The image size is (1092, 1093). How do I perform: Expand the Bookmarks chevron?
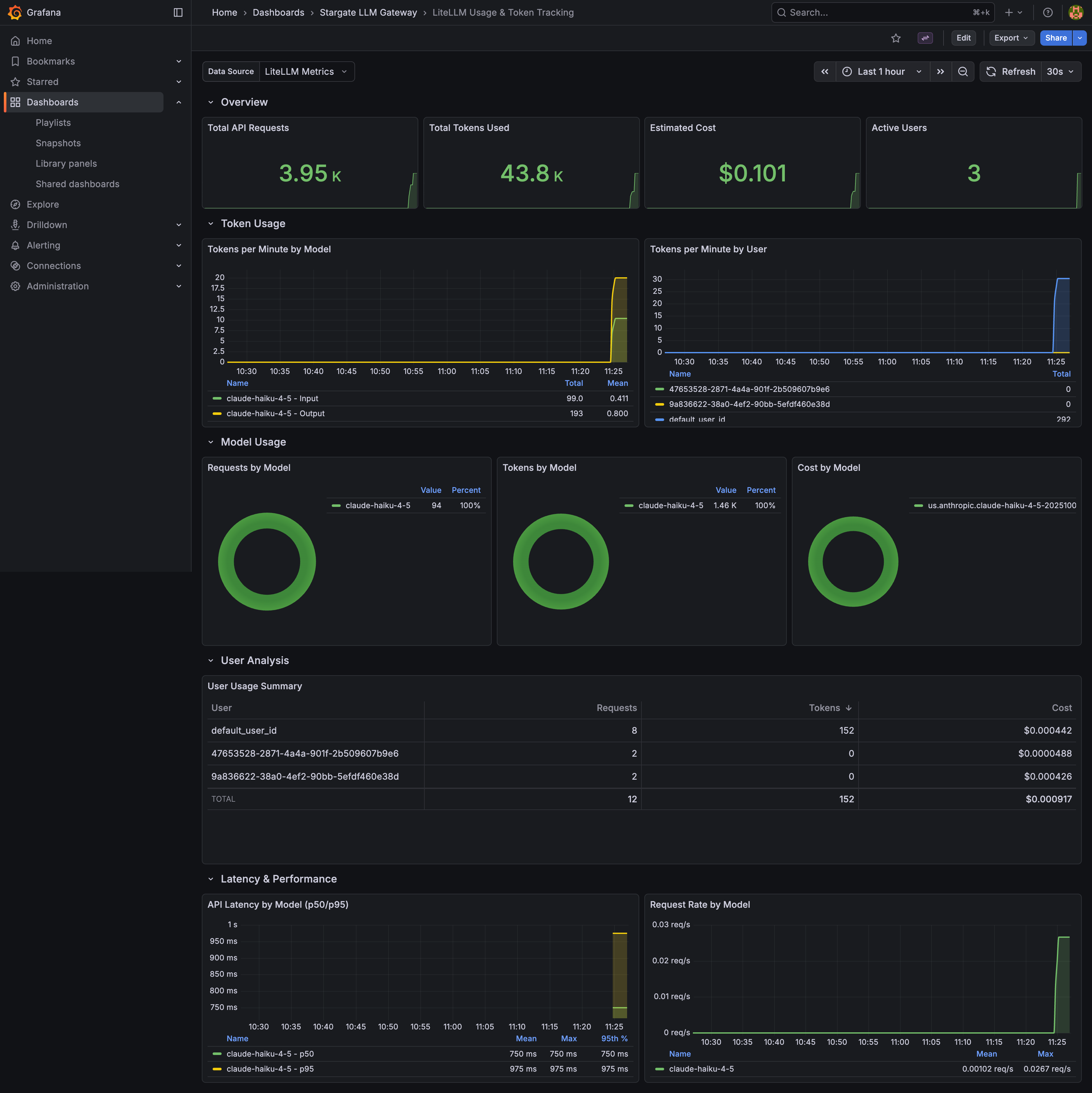pos(179,61)
